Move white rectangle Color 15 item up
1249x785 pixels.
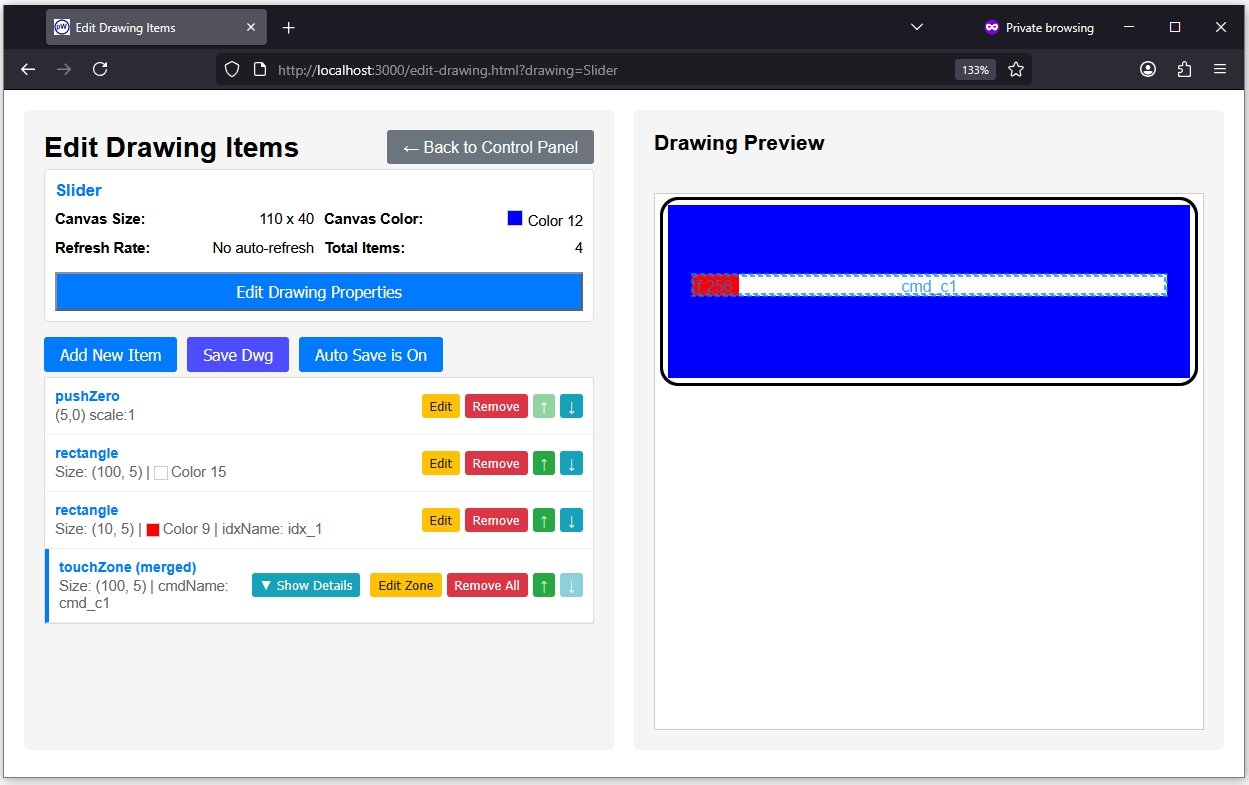click(x=543, y=464)
